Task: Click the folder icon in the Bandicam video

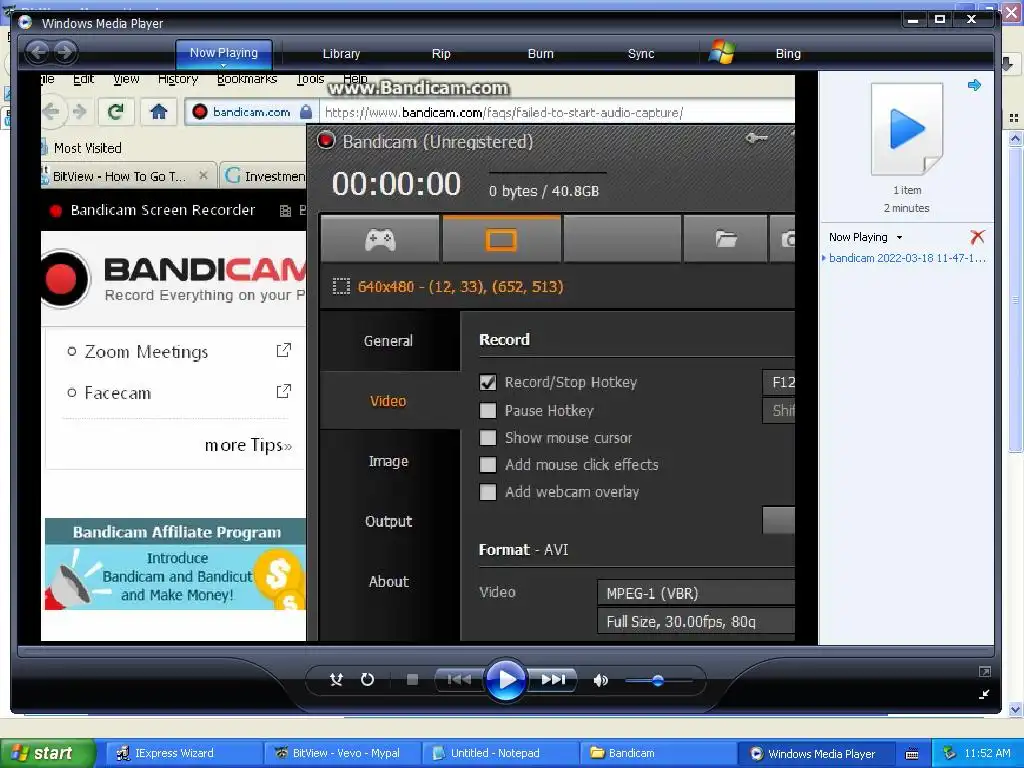Action: coord(725,240)
